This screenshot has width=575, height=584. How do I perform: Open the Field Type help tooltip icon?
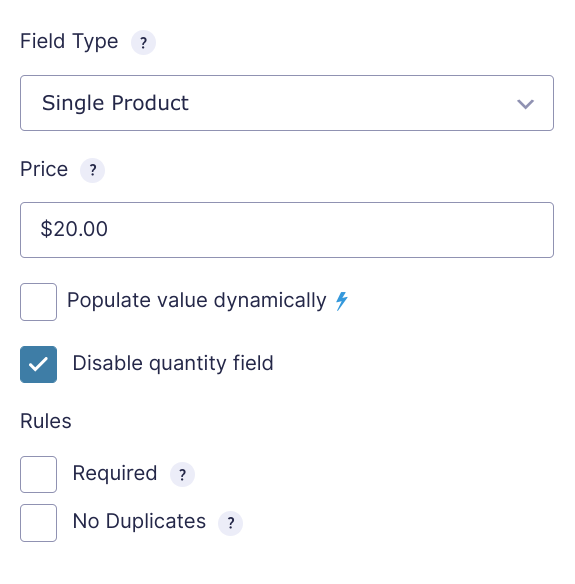pos(143,42)
